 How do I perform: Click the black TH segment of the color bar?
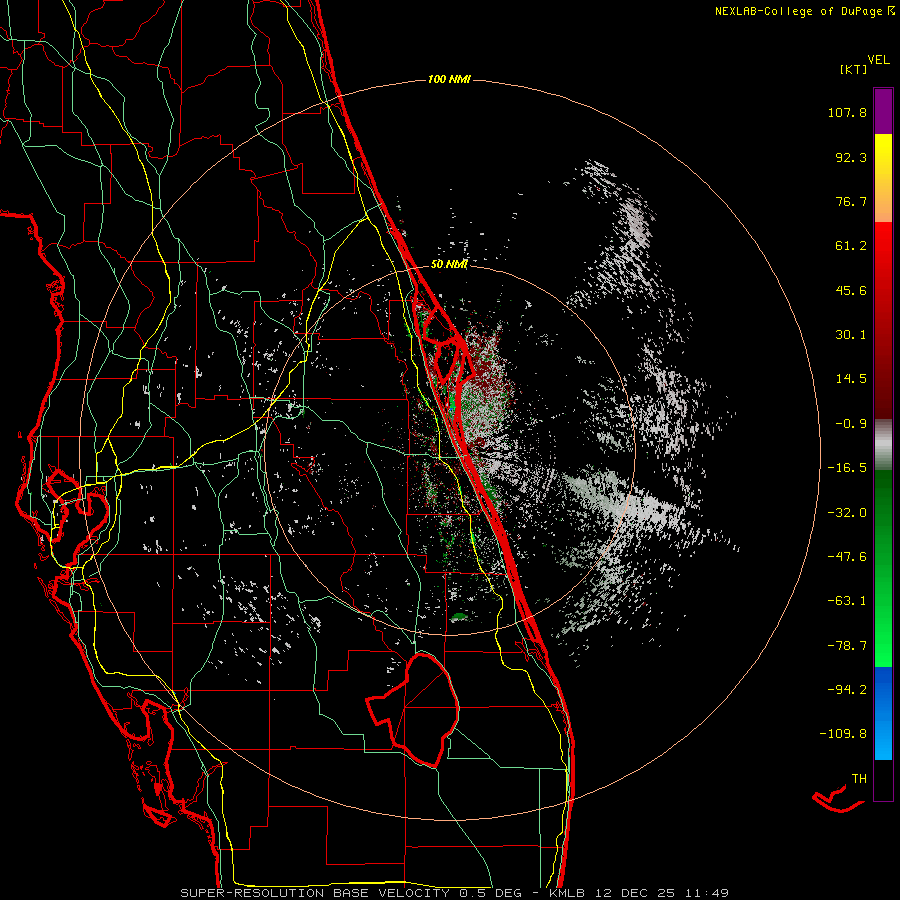click(883, 779)
